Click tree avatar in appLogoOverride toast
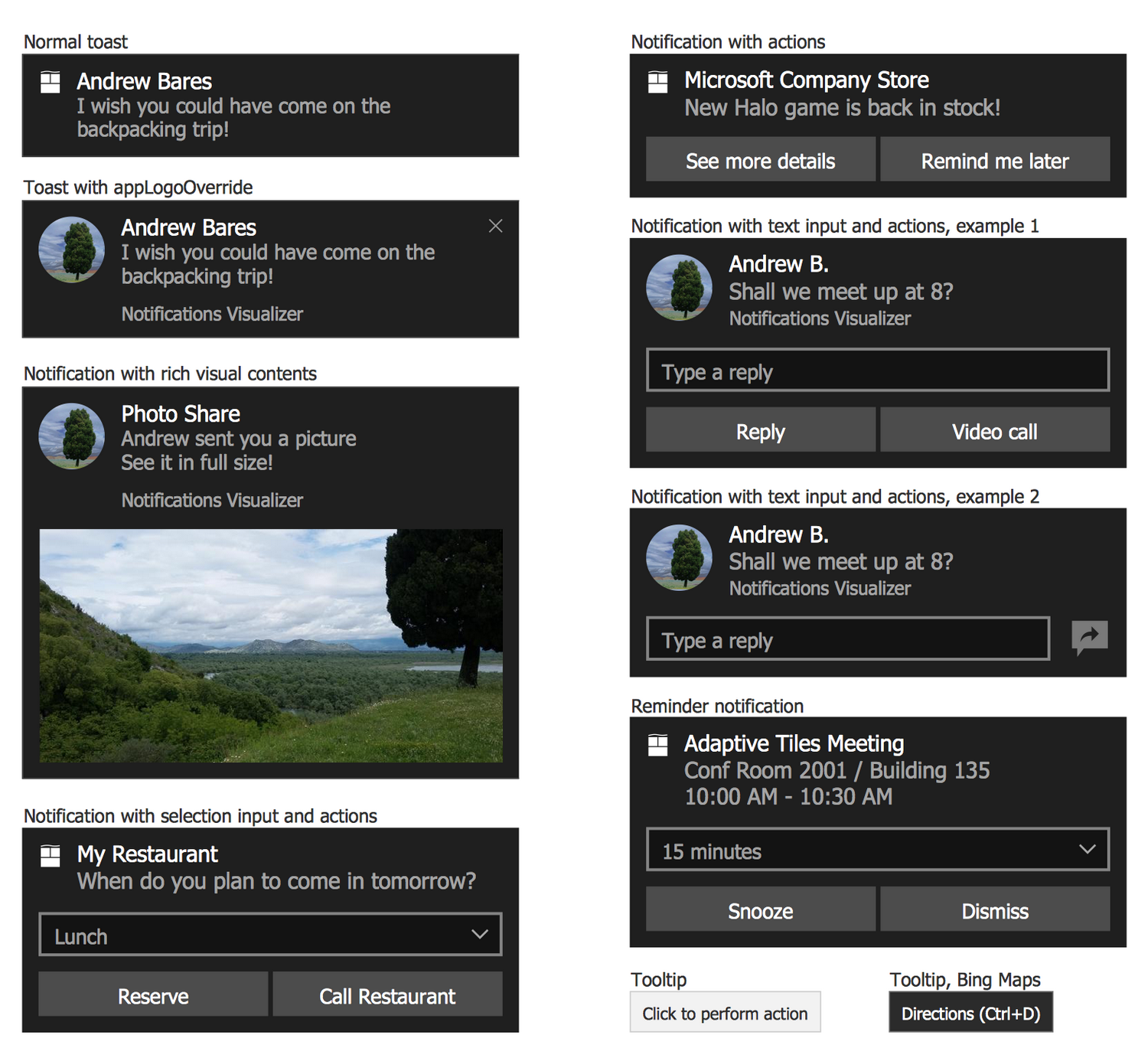1148x1058 pixels. 72,250
